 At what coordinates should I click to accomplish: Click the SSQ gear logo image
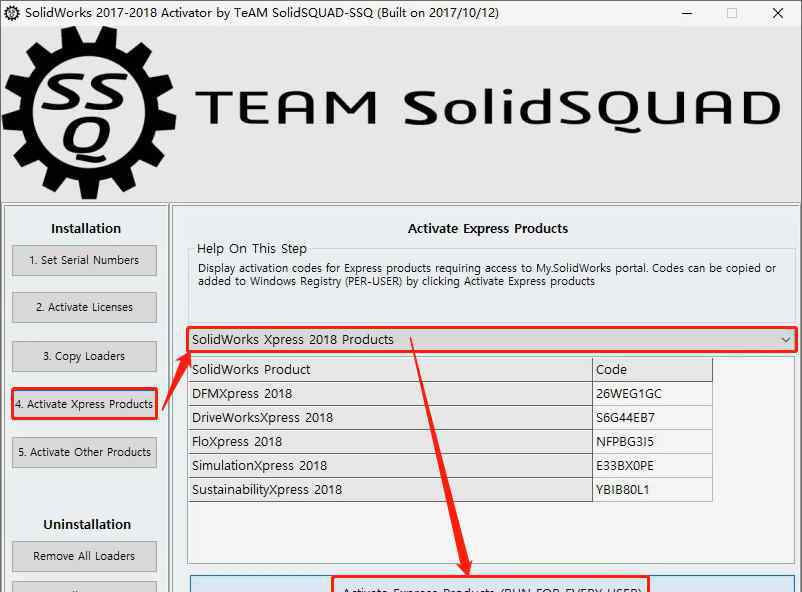(89, 113)
